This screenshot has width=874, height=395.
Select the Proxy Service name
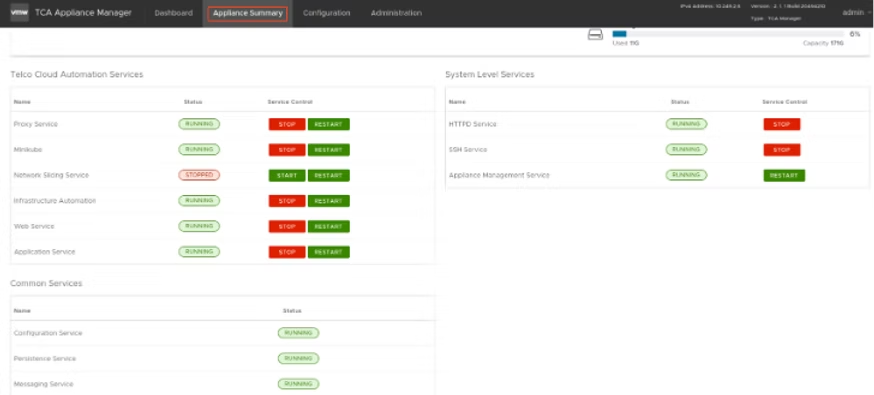point(36,124)
